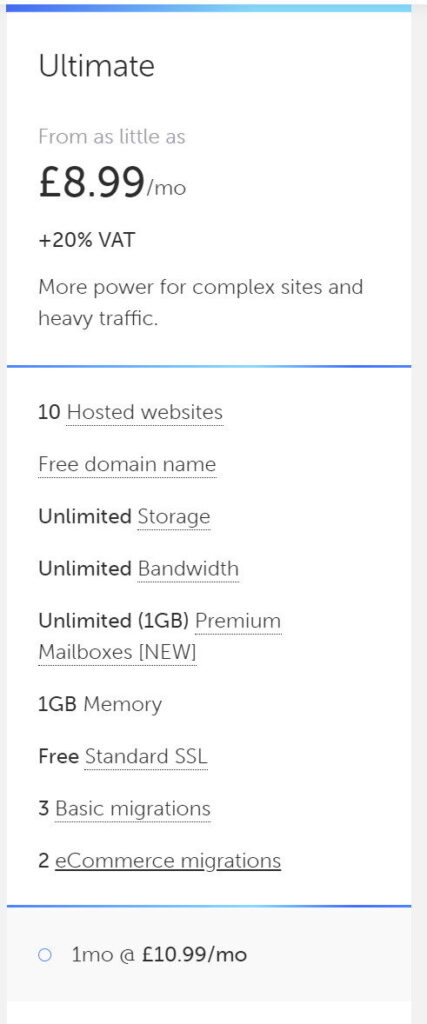427x1024 pixels.
Task: Click the +20% VAT note
Action: (86, 240)
